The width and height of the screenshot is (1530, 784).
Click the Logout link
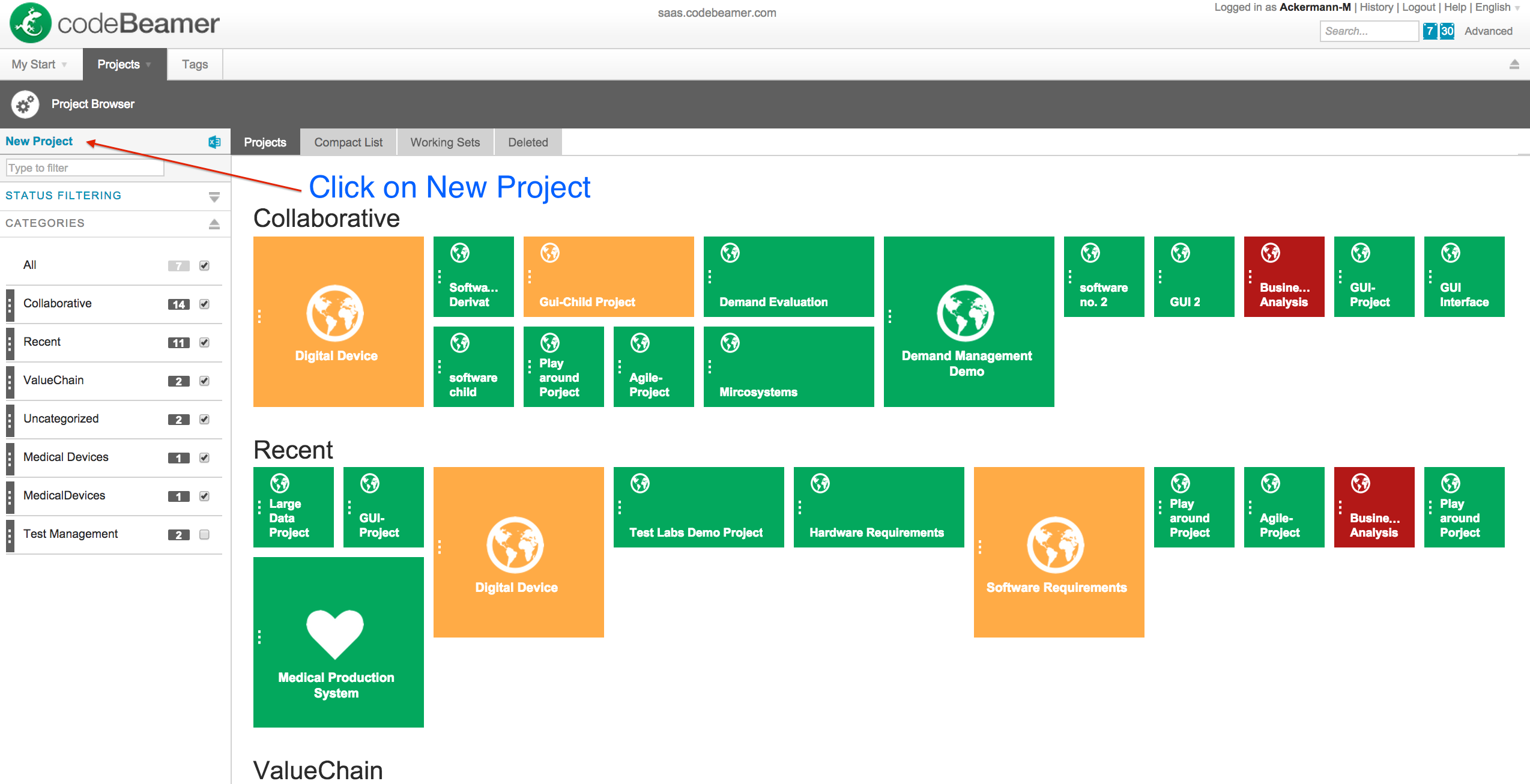1418,7
